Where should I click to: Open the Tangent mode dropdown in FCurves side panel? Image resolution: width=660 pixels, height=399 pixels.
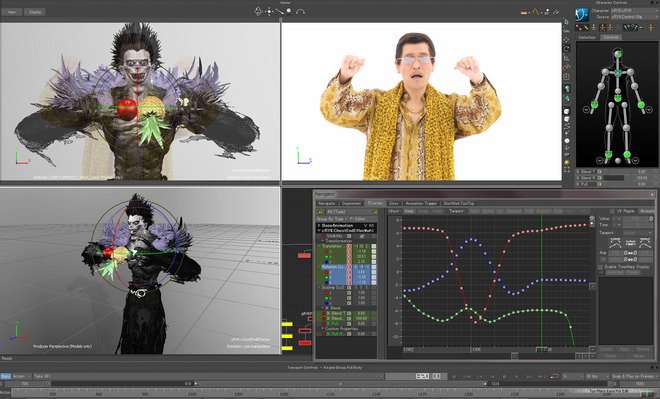pos(637,233)
